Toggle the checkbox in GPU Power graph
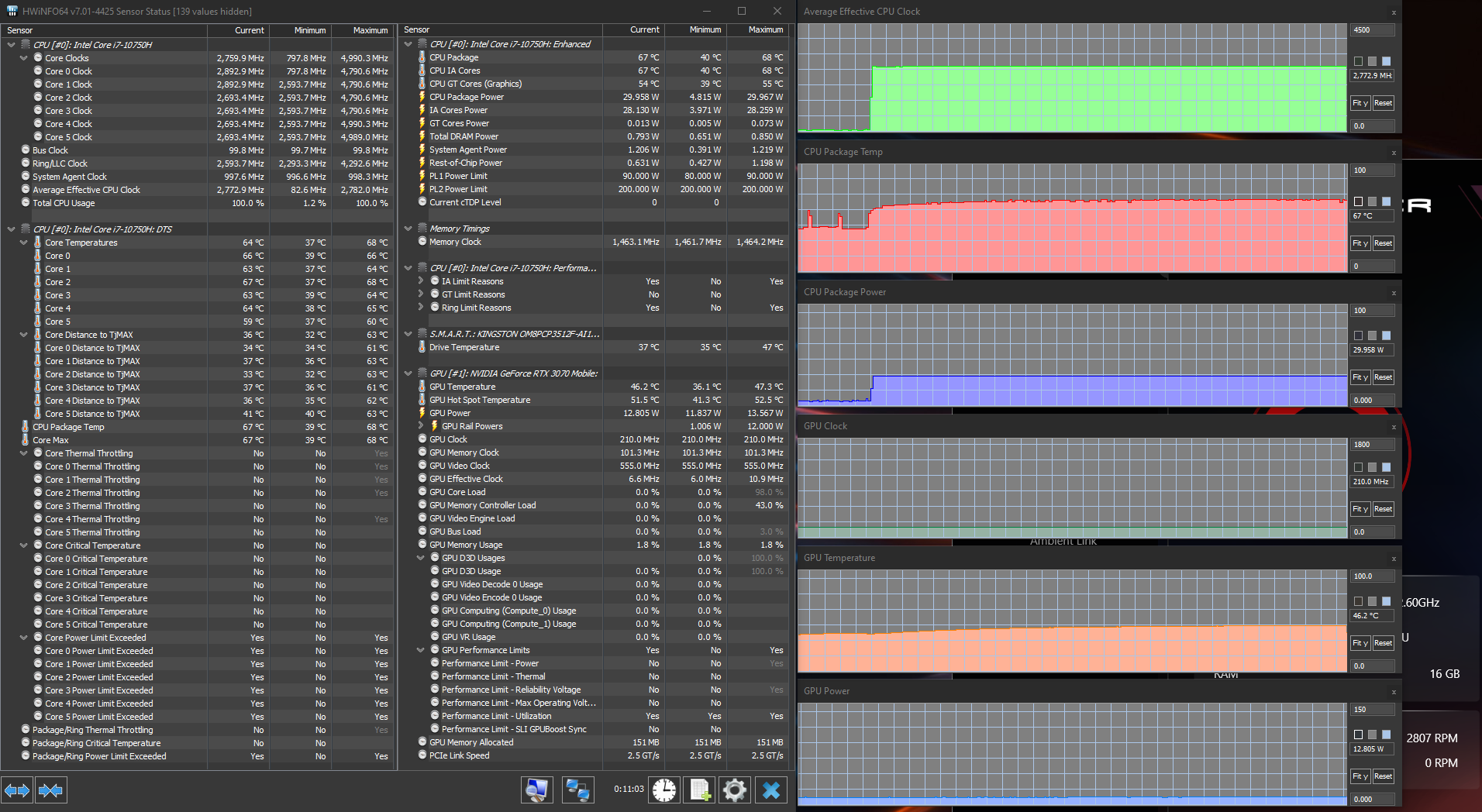The width and height of the screenshot is (1482, 812). pyautogui.click(x=1358, y=734)
